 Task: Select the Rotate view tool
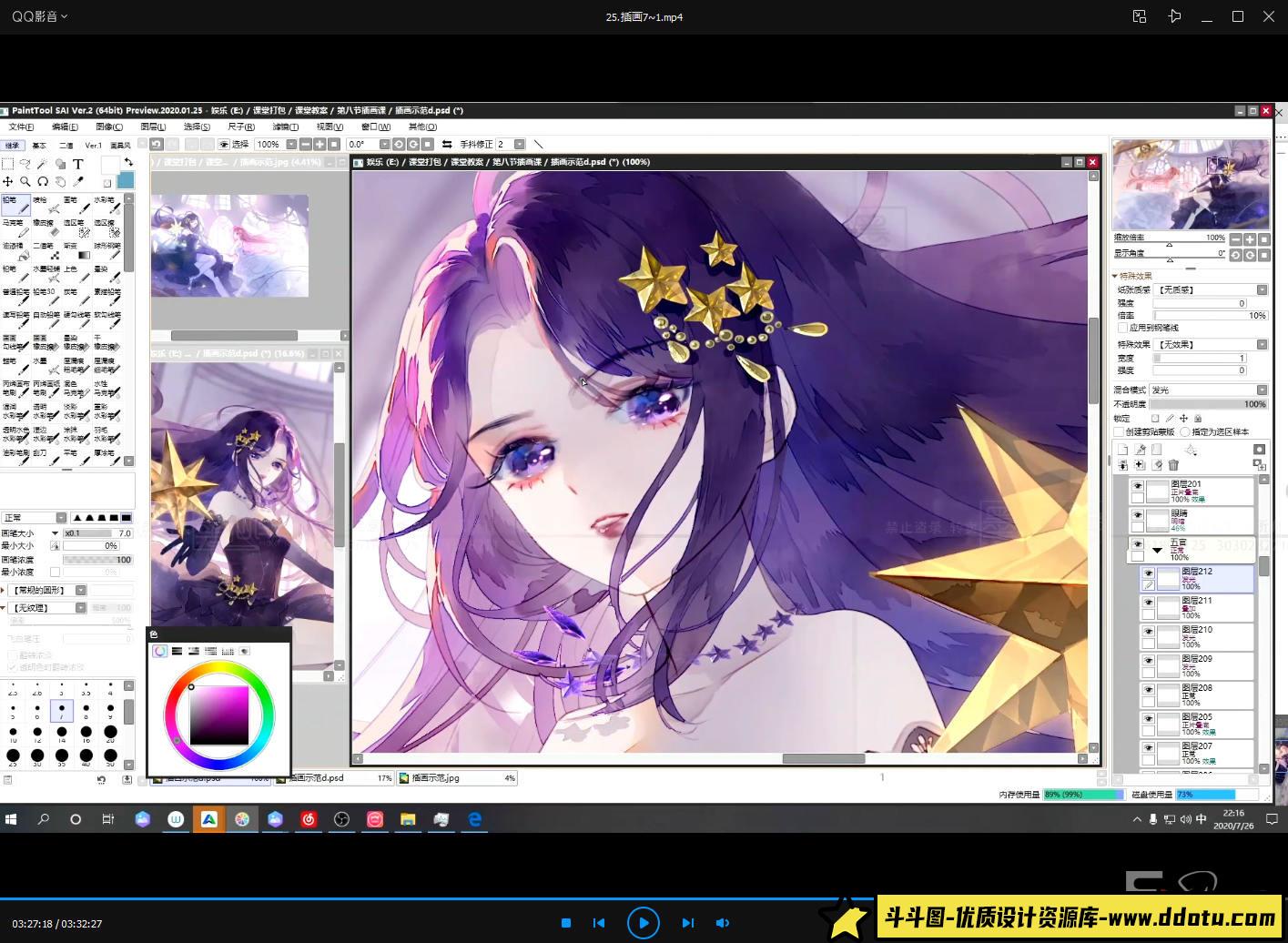[43, 181]
